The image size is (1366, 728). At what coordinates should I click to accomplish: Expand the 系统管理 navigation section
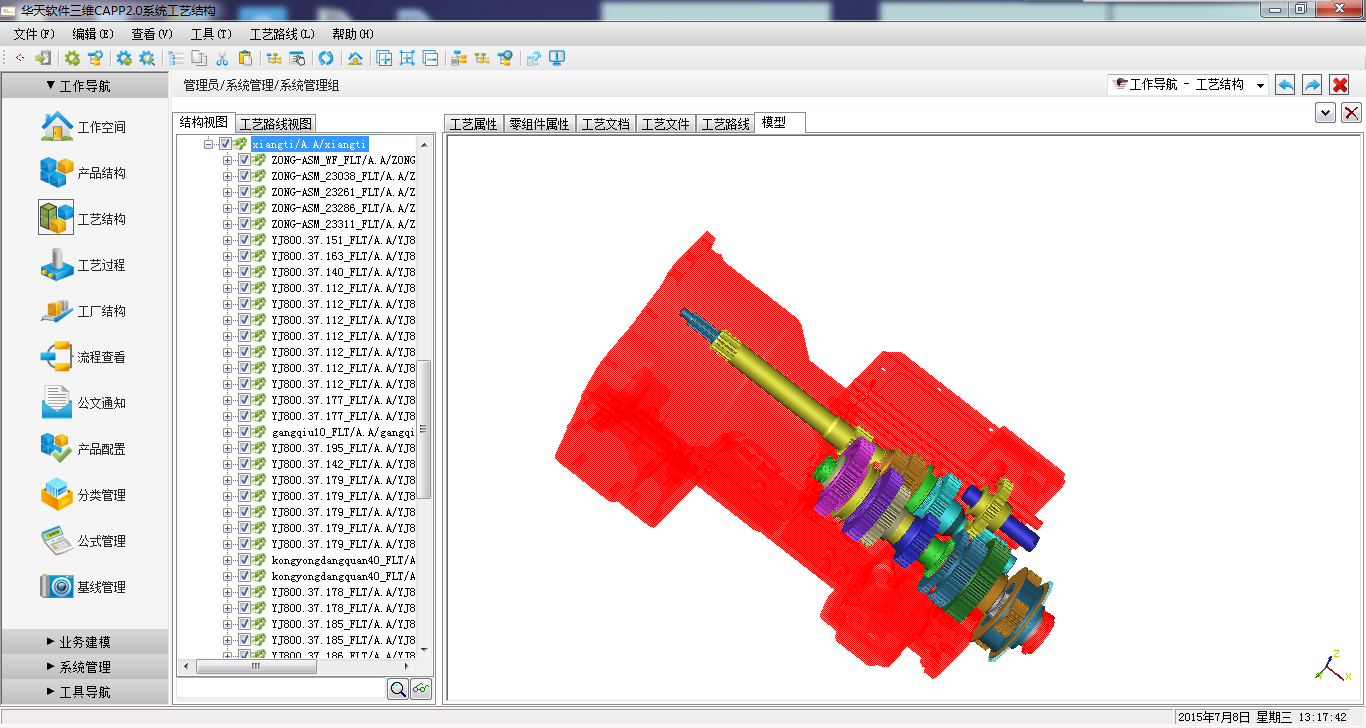coord(84,667)
